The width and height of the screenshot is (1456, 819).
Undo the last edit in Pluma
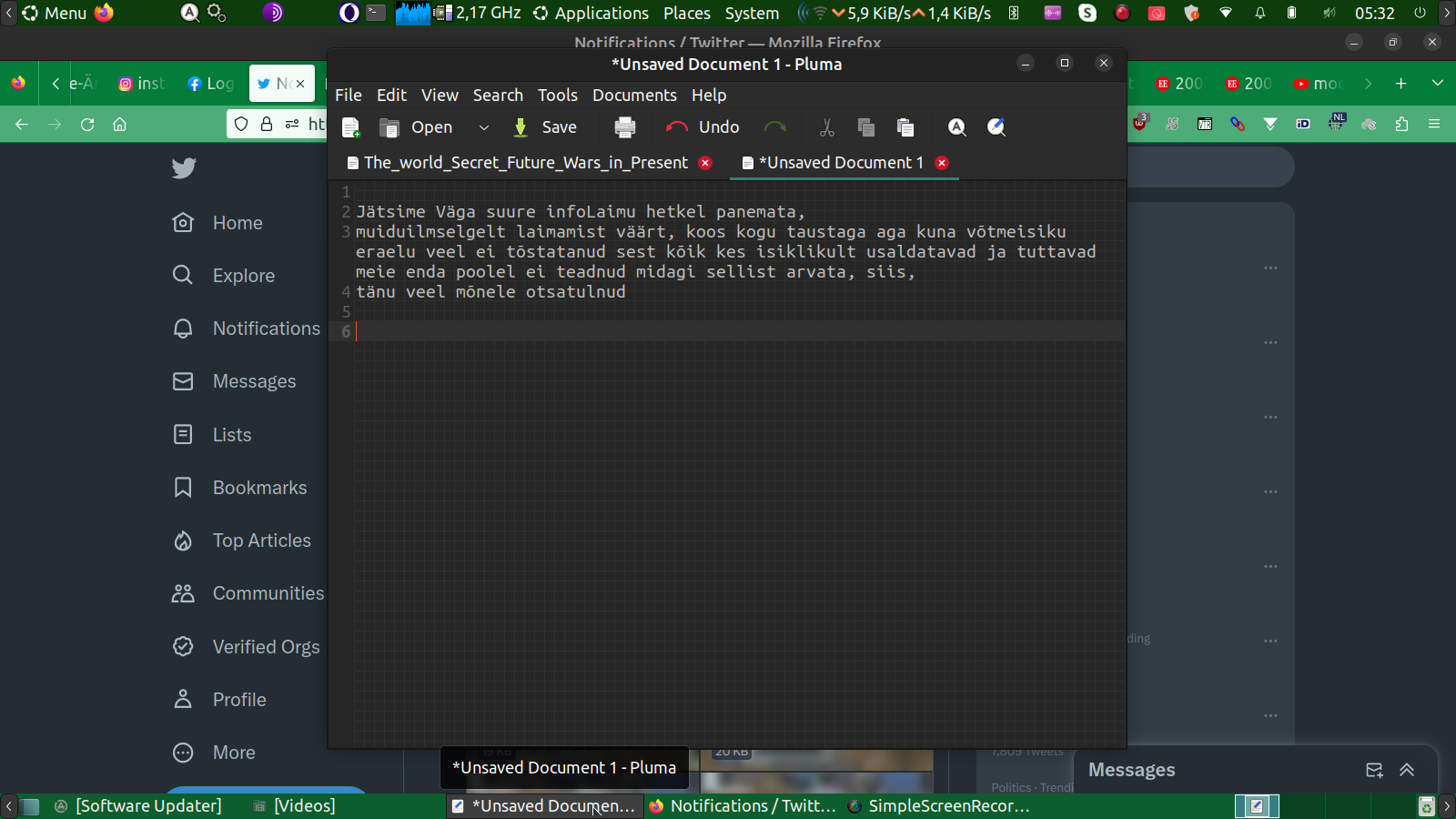click(703, 127)
